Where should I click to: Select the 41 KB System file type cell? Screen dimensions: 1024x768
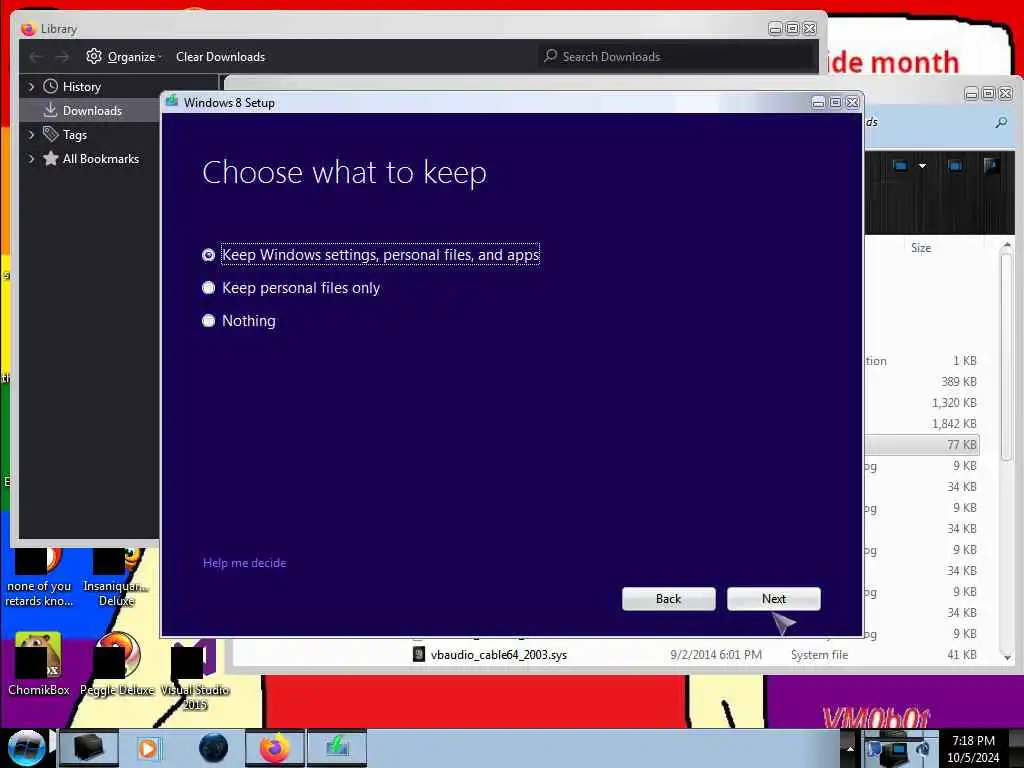(x=819, y=654)
